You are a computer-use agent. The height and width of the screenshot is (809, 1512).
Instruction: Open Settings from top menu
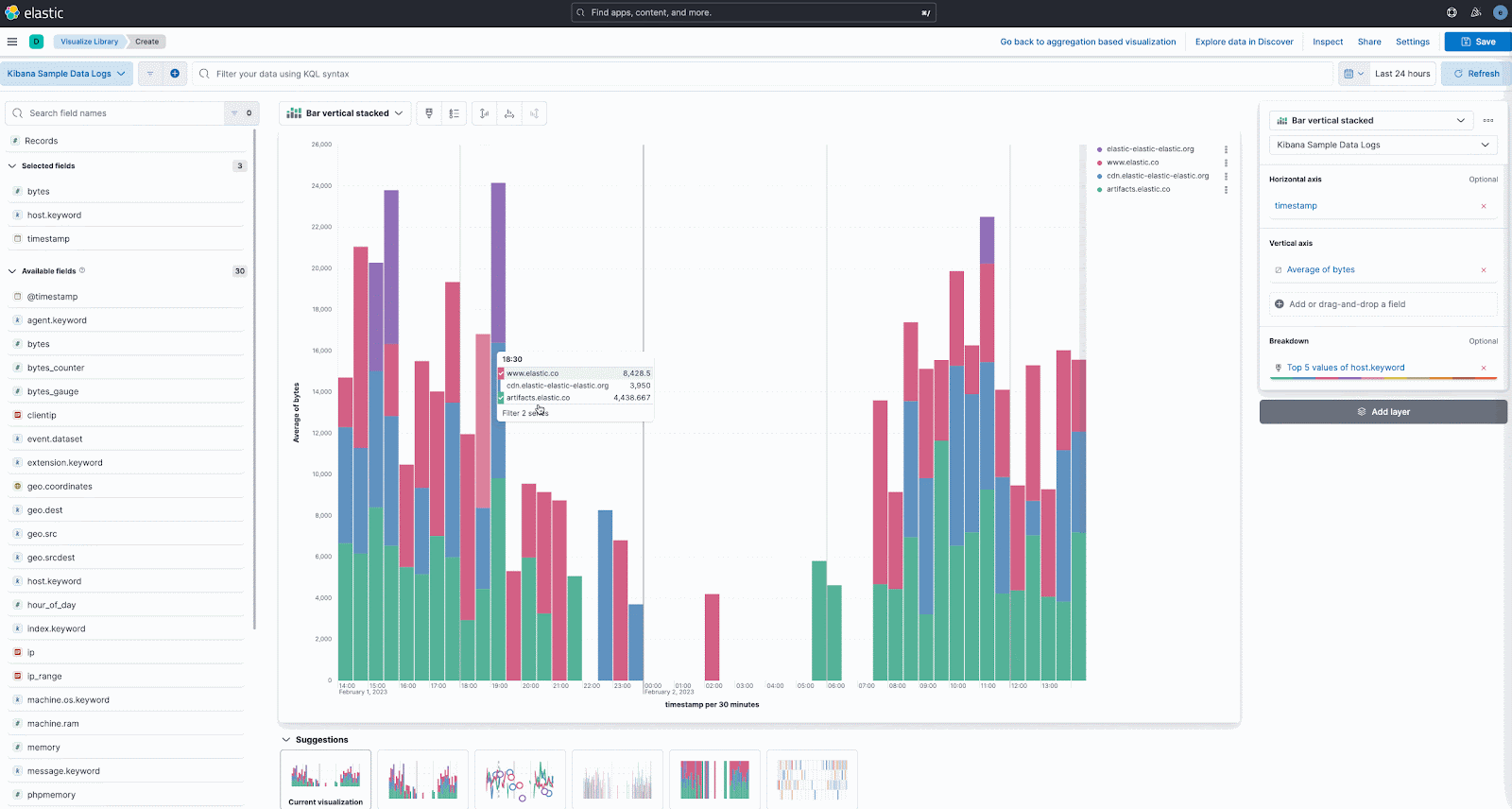tap(1413, 42)
